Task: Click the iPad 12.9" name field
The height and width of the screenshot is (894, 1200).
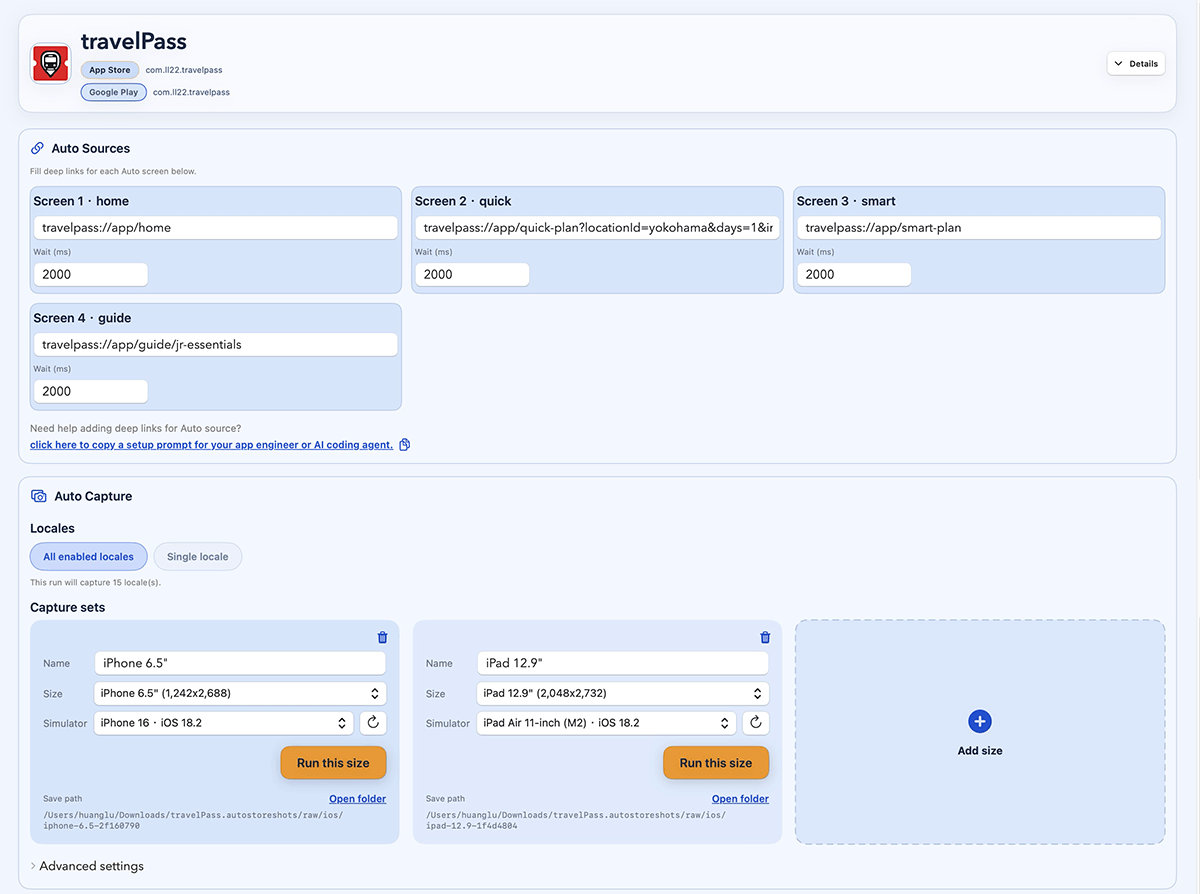Action: tap(622, 663)
